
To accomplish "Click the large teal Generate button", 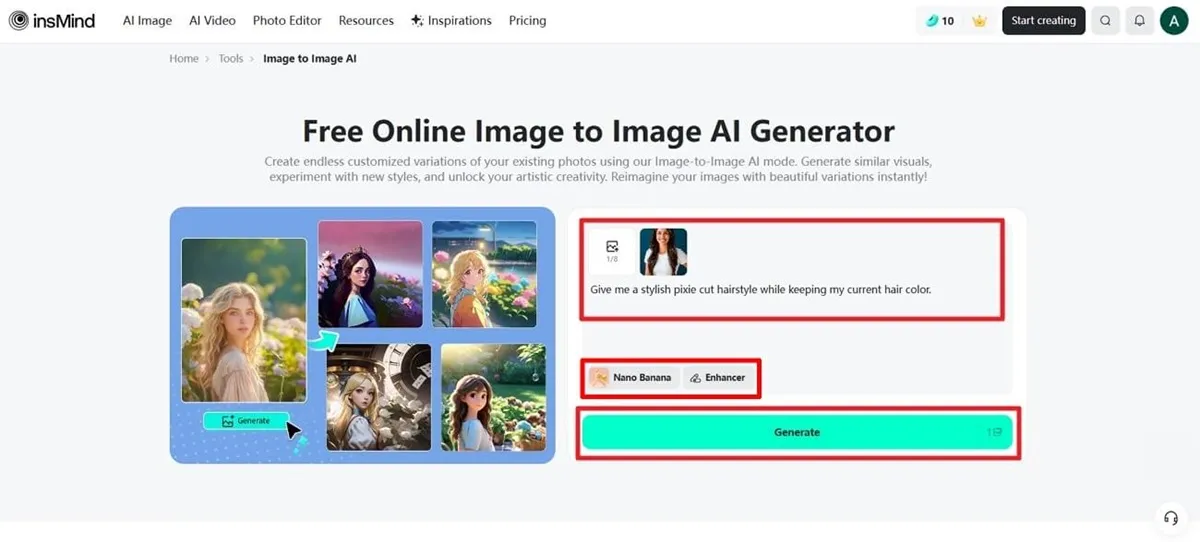I will [797, 432].
